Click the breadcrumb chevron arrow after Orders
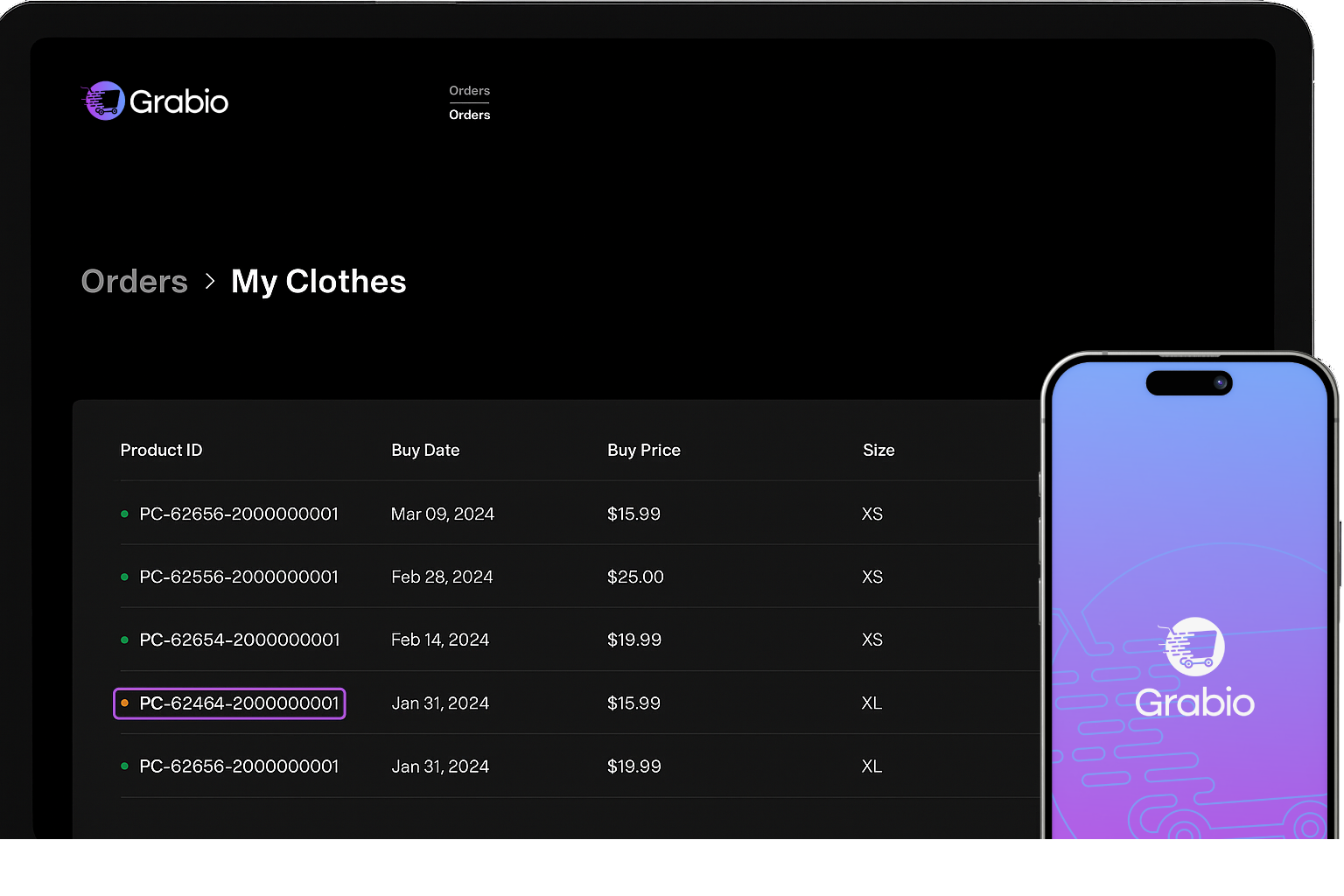The width and height of the screenshot is (1344, 896). tap(210, 281)
